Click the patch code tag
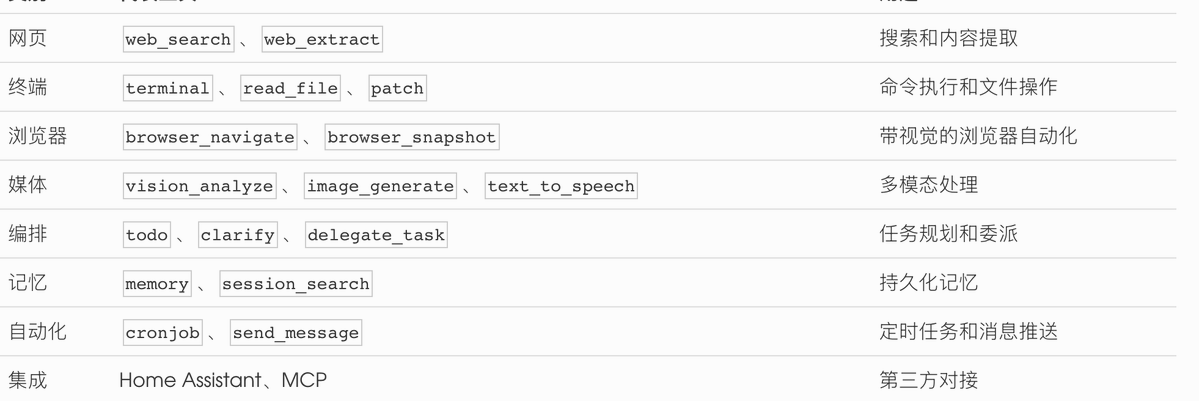Screen dimensions: 1199x401 click(397, 88)
